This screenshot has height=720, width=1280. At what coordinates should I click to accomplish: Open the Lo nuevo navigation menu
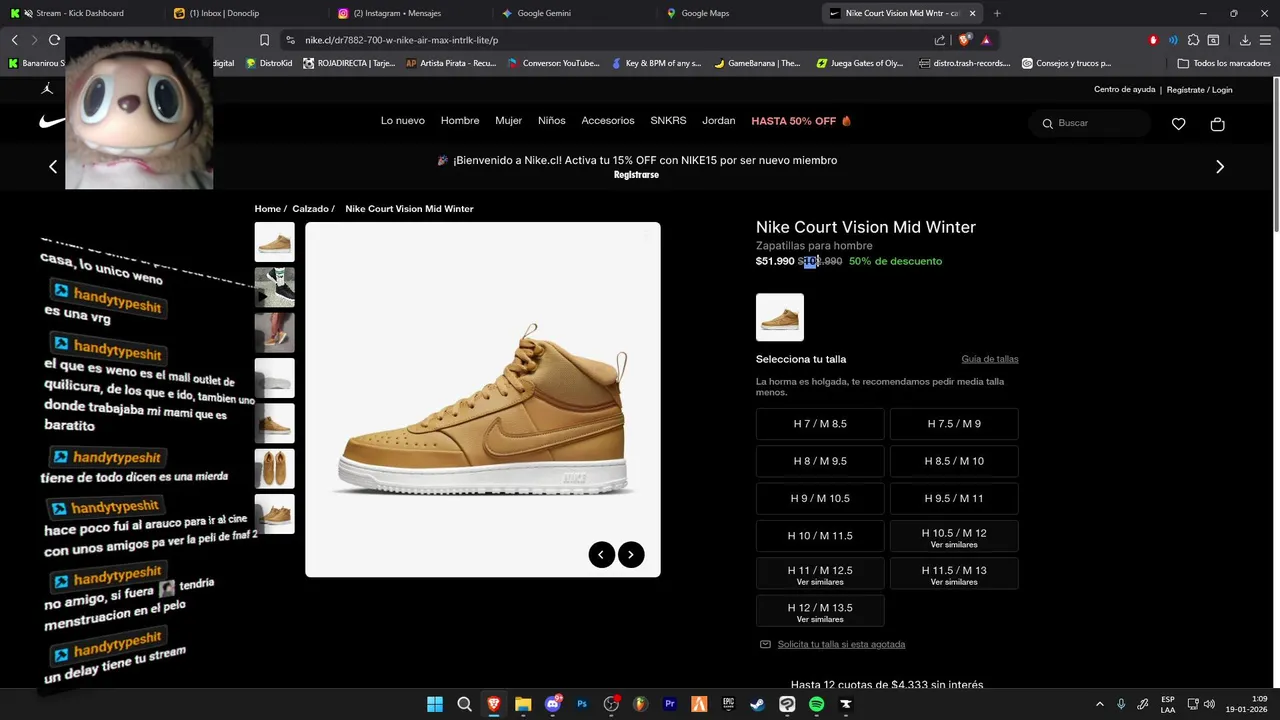coord(403,121)
